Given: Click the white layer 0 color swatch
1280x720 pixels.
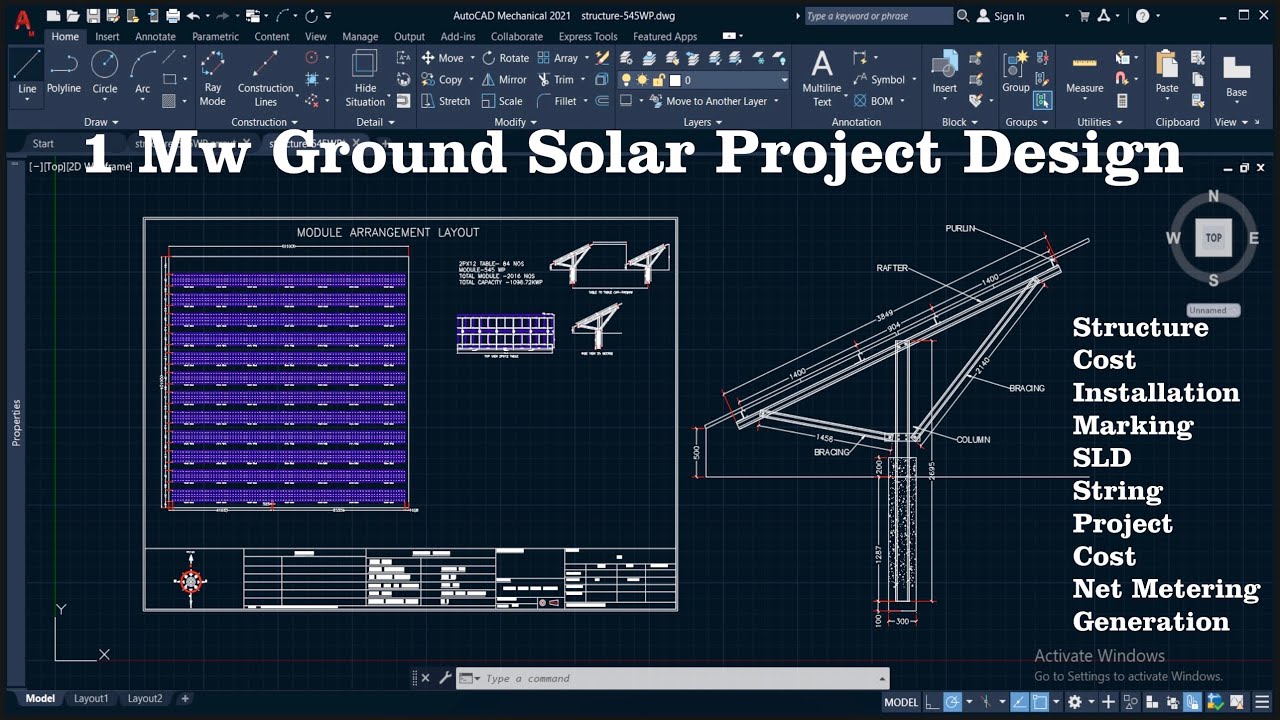Looking at the screenshot, I should 675,80.
